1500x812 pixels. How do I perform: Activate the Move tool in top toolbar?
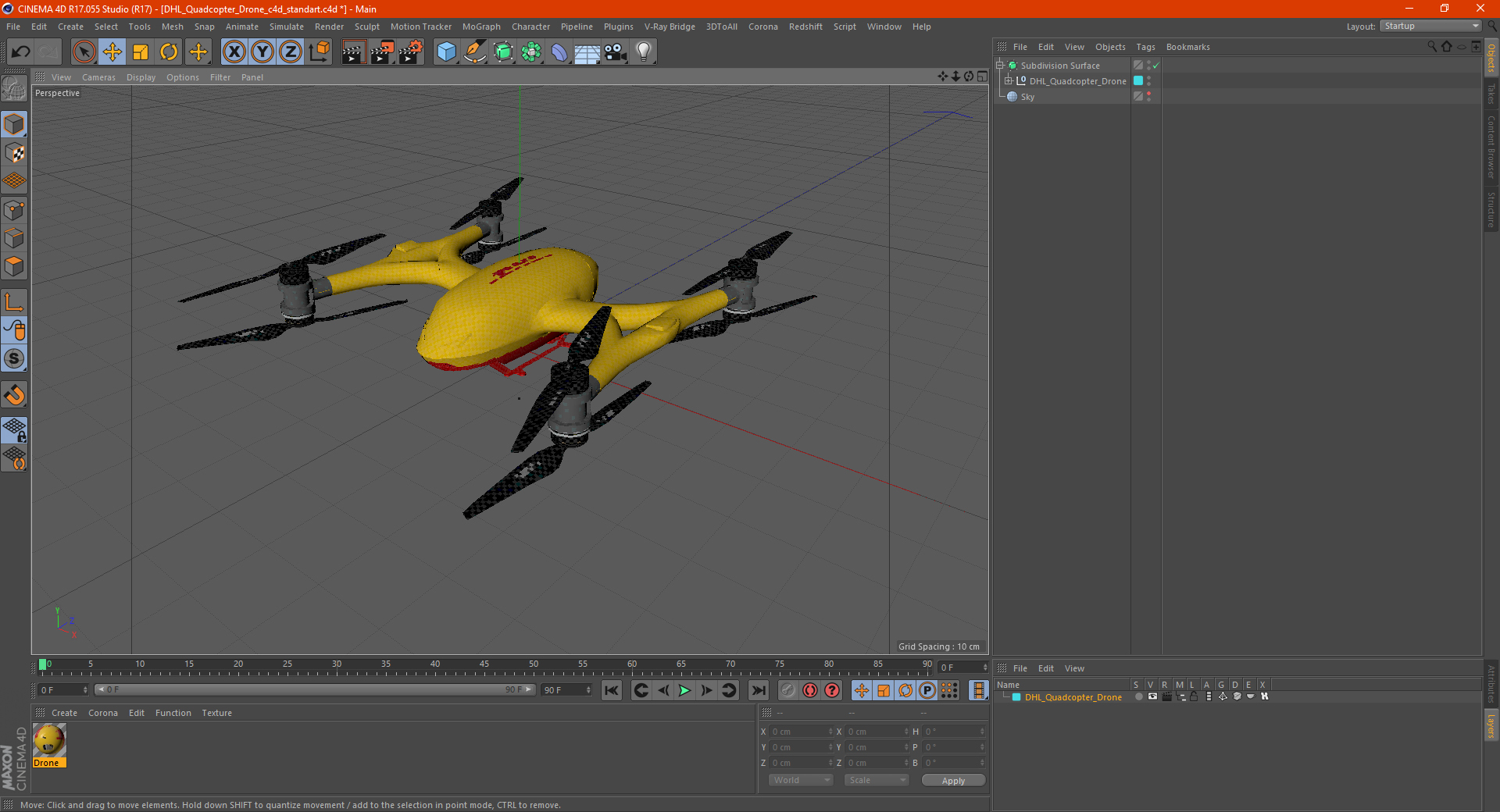112,52
